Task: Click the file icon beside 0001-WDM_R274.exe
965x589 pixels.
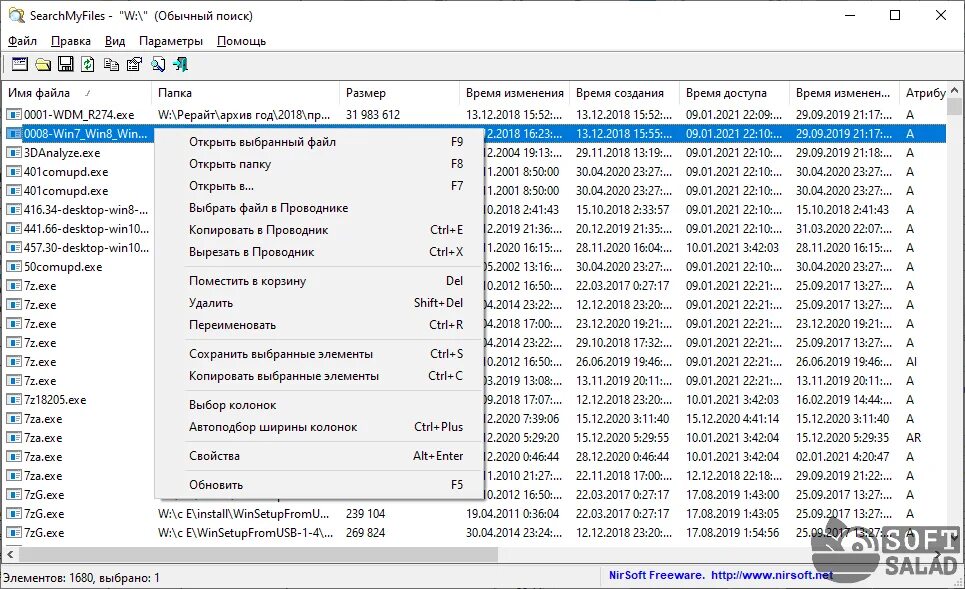Action: (x=14, y=114)
